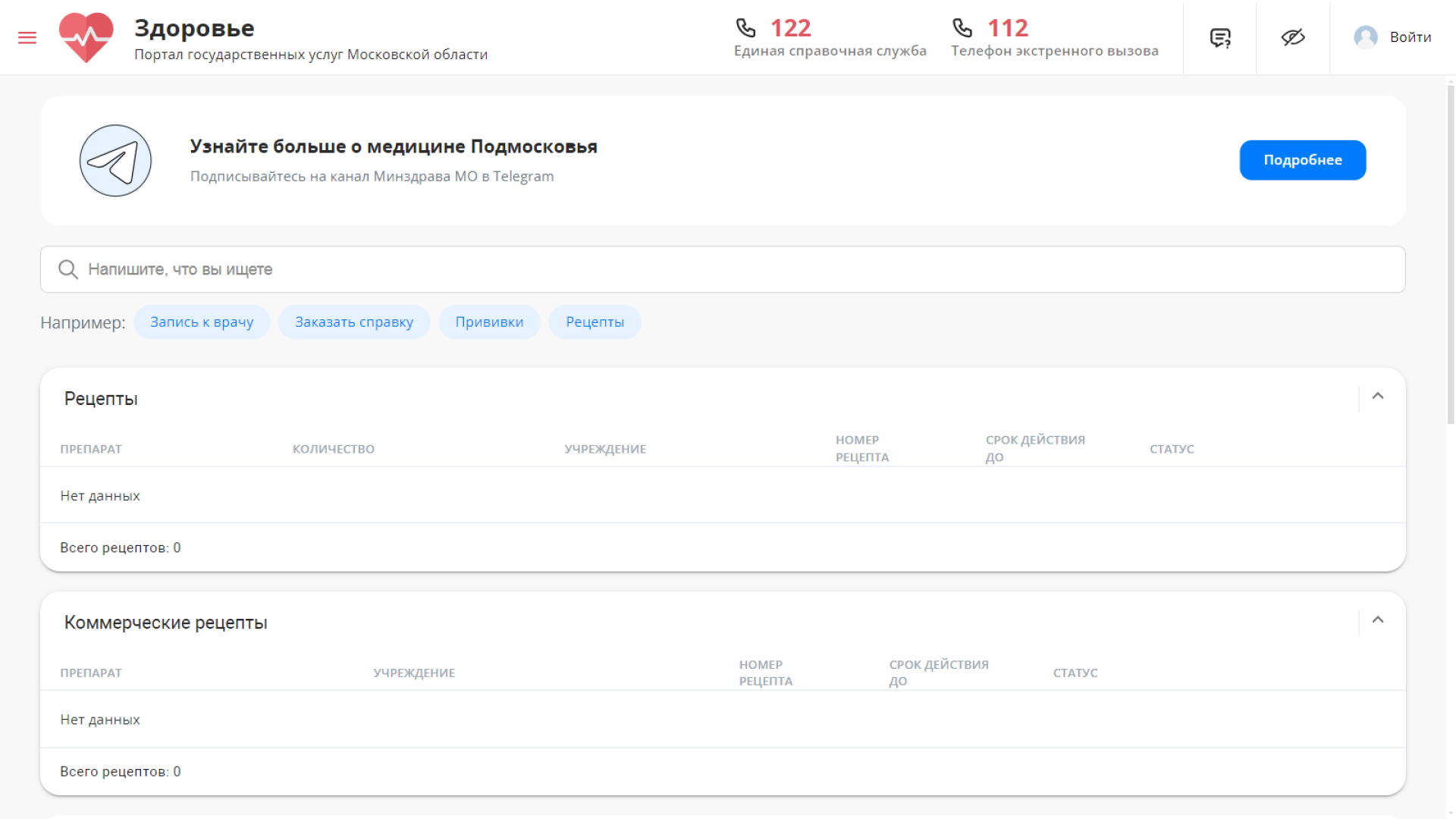Toggle visually impaired mode eye icon
Viewport: 1456px width, 819px height.
[x=1293, y=37]
